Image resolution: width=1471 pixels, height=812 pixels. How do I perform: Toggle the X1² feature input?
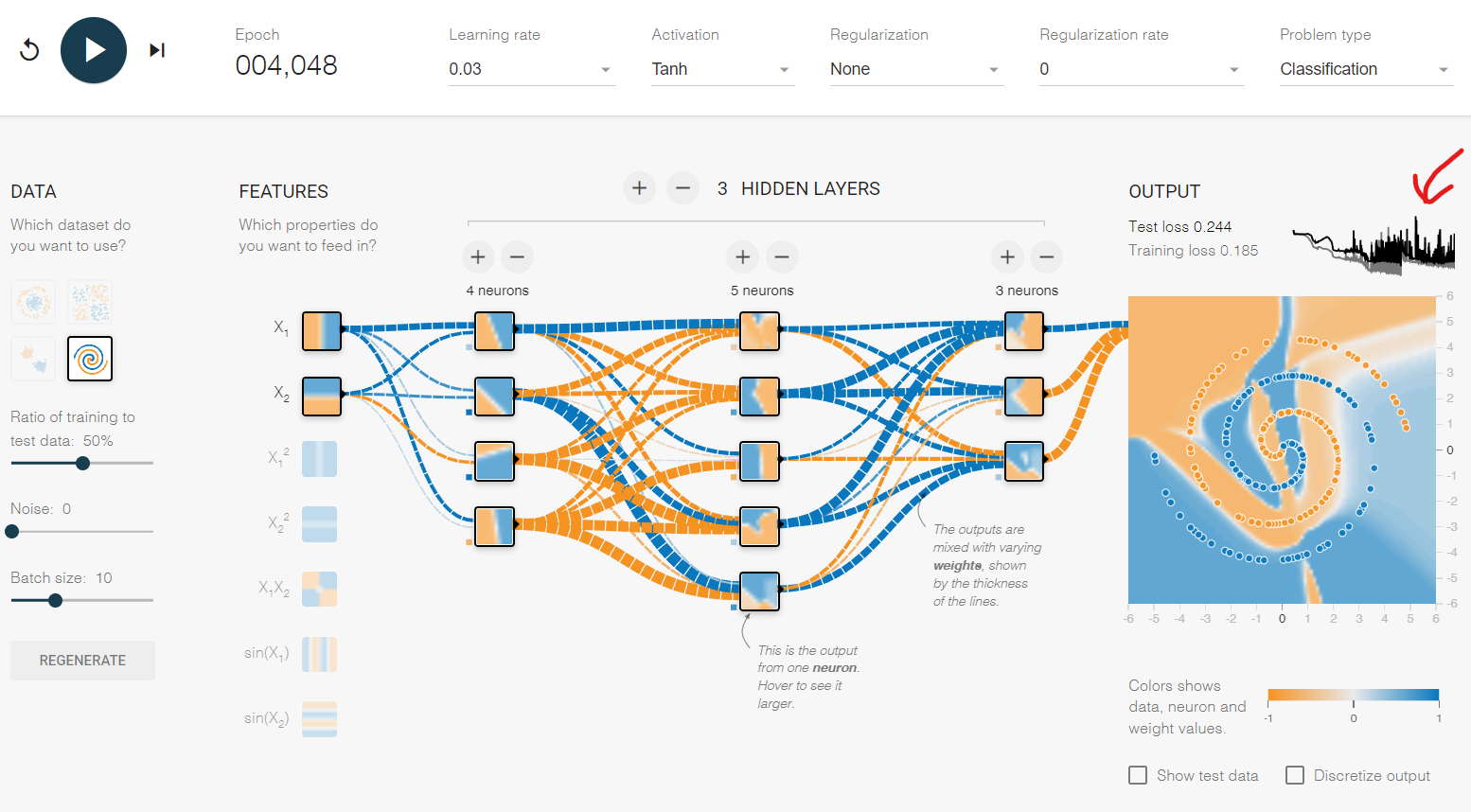[319, 460]
